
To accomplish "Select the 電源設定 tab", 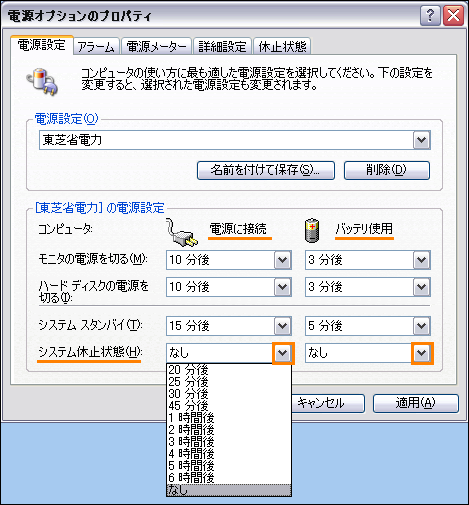I will coord(42,45).
